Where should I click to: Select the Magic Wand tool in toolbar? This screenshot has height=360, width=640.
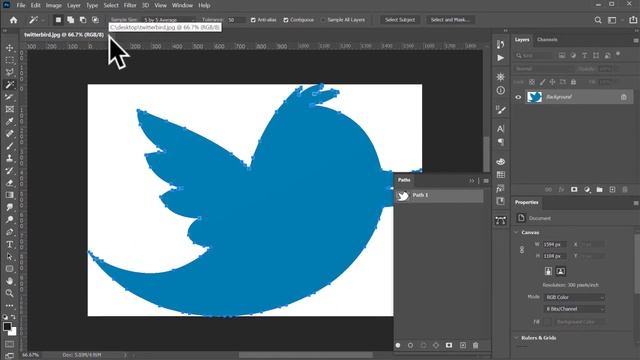[9, 84]
